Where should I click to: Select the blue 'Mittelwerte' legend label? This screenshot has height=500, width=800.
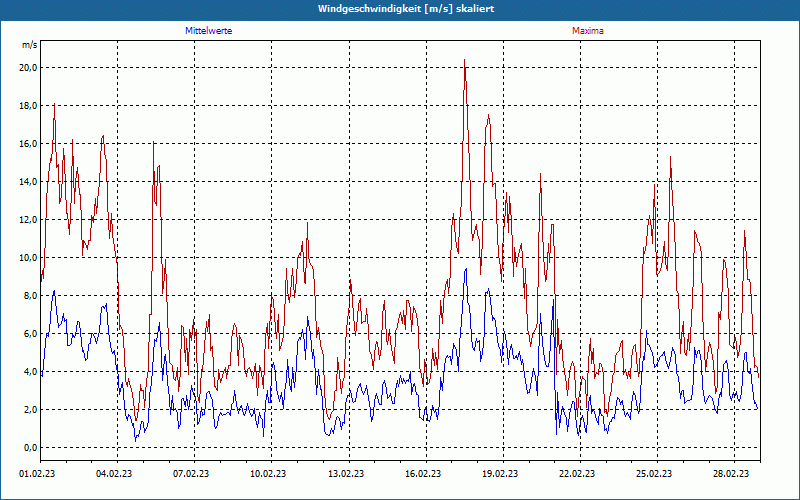tap(209, 31)
